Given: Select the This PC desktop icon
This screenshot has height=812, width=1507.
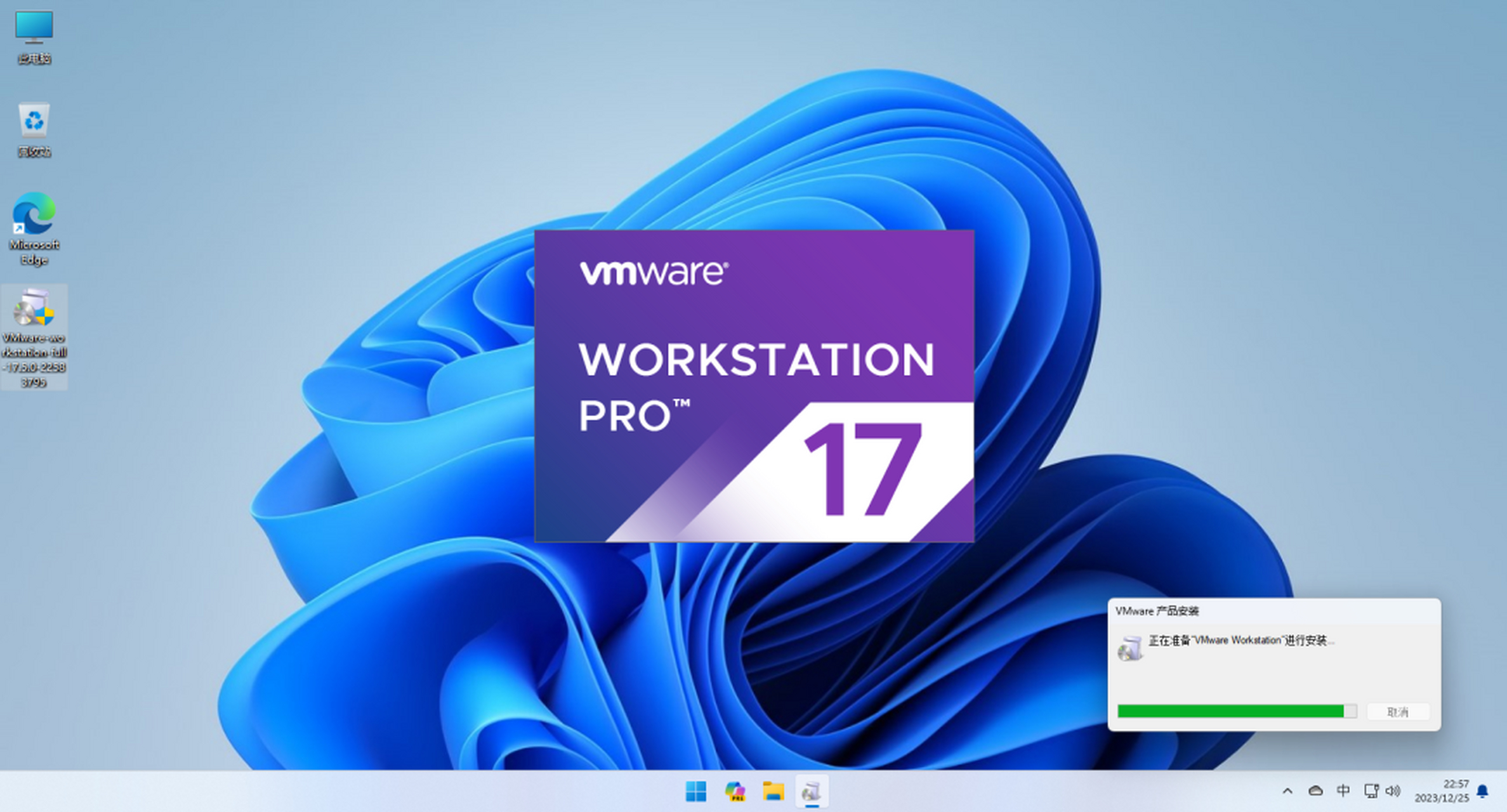Looking at the screenshot, I should click(x=34, y=37).
